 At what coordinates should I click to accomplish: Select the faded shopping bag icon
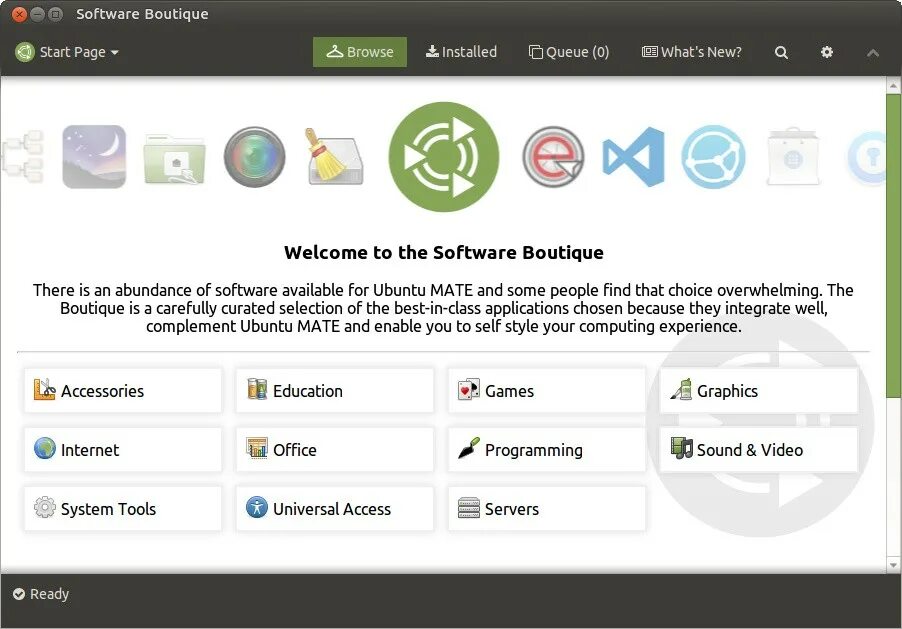[793, 157]
